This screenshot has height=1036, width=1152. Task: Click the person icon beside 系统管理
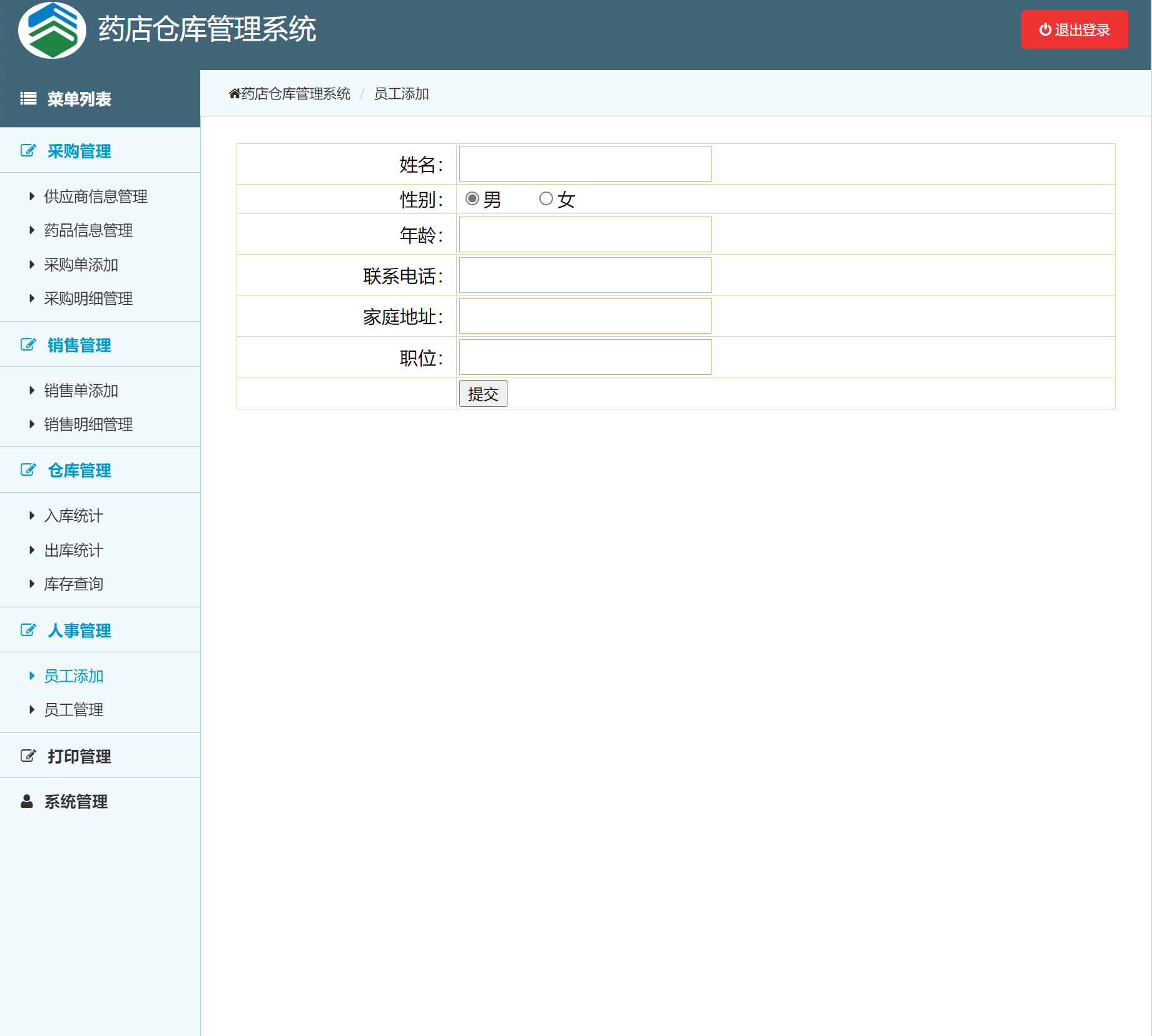(x=26, y=802)
